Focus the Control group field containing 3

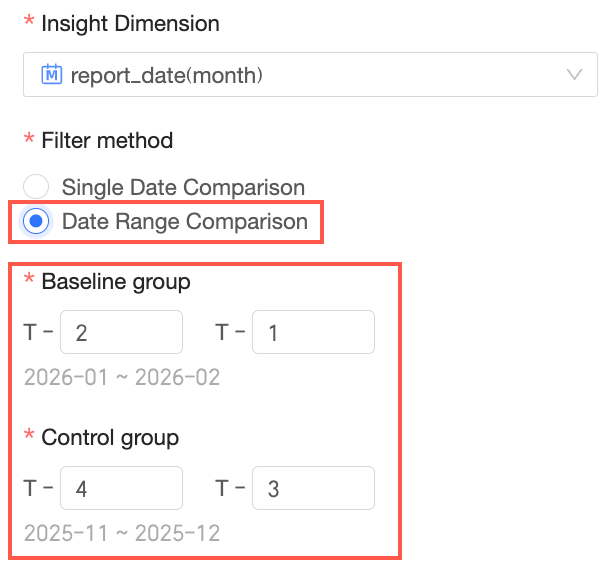point(313,488)
